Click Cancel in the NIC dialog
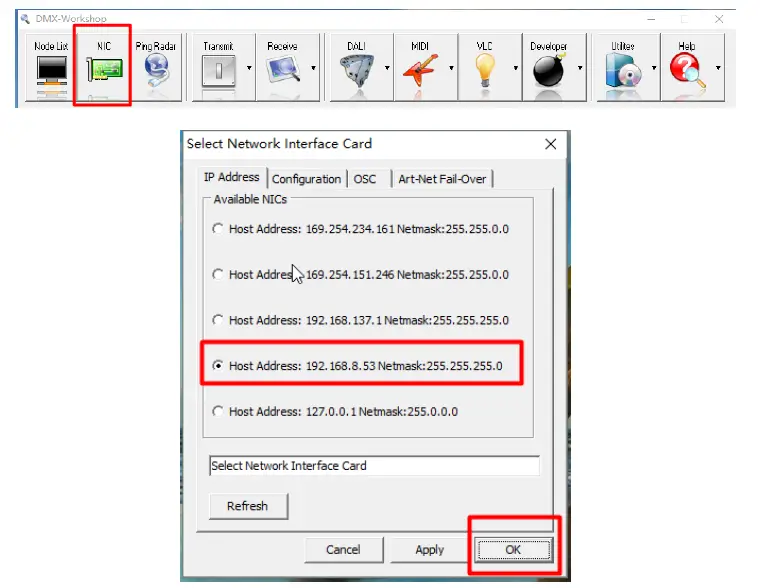The image size is (760, 588). point(343,550)
